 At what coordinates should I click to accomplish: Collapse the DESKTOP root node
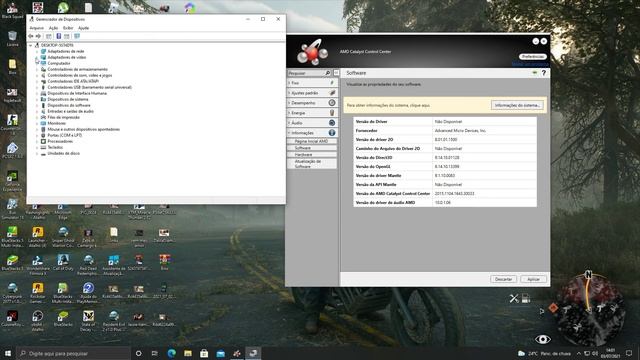pos(31,45)
